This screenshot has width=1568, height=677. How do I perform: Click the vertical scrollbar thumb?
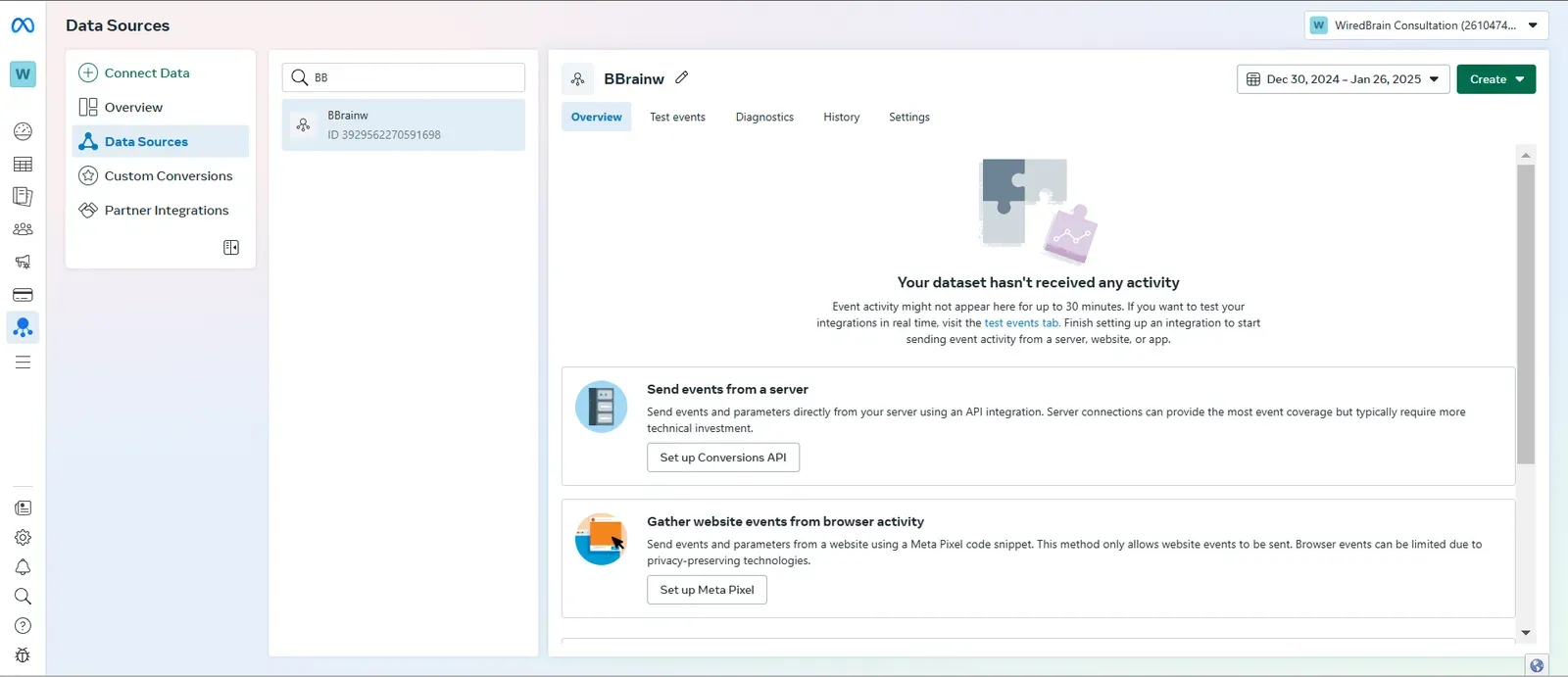[1526, 314]
